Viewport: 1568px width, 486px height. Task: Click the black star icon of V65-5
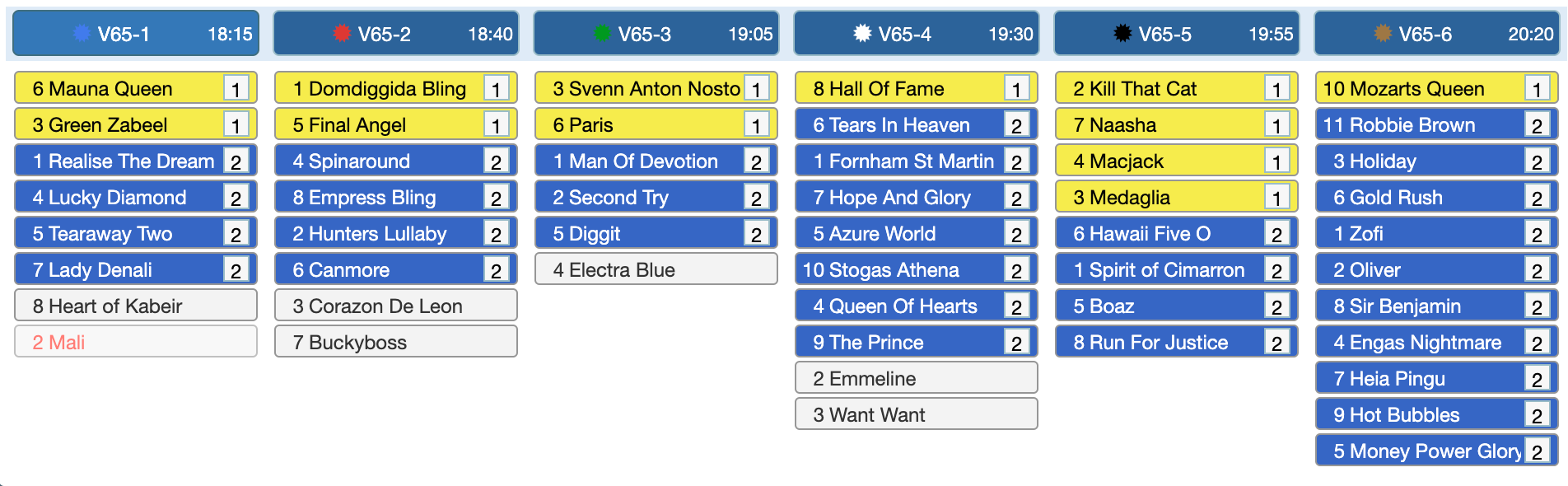click(1122, 33)
